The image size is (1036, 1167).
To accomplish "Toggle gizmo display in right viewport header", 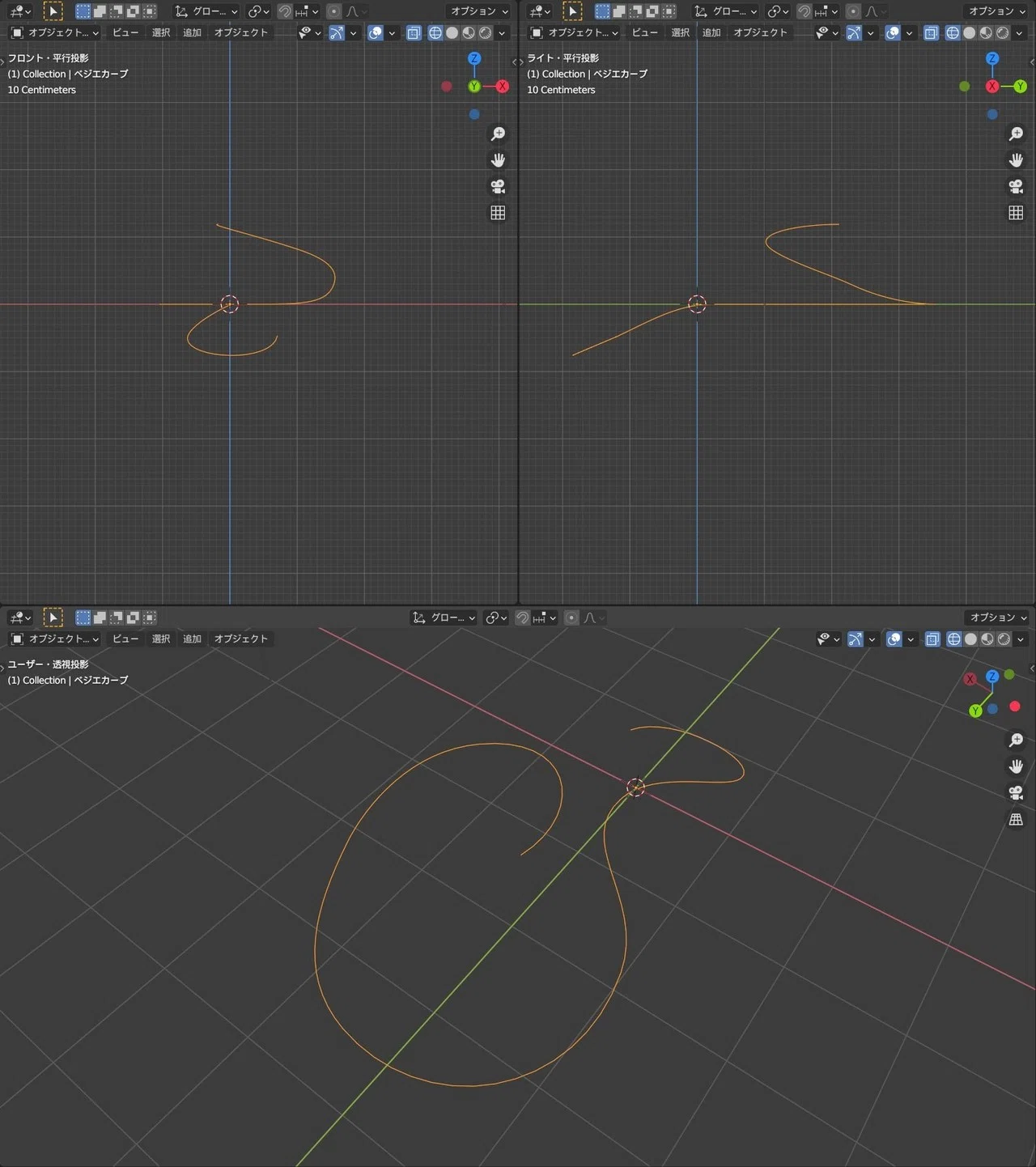I will [x=854, y=33].
